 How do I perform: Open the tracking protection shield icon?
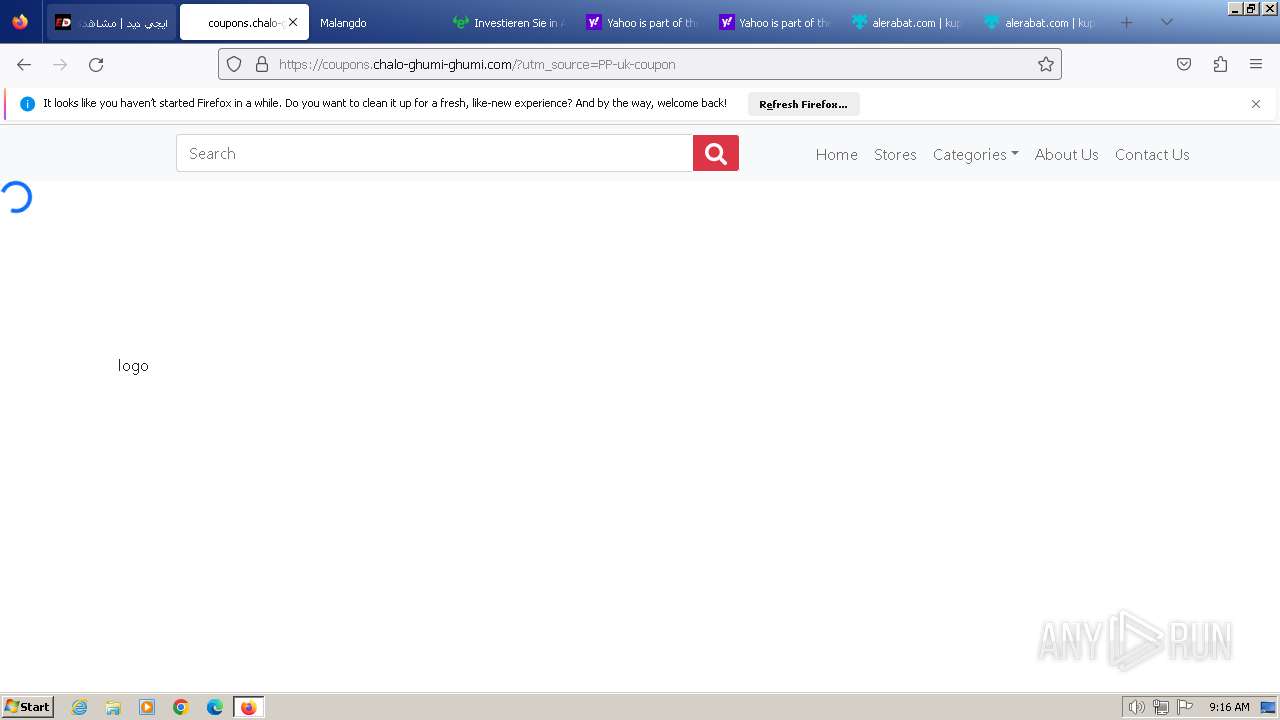point(234,64)
